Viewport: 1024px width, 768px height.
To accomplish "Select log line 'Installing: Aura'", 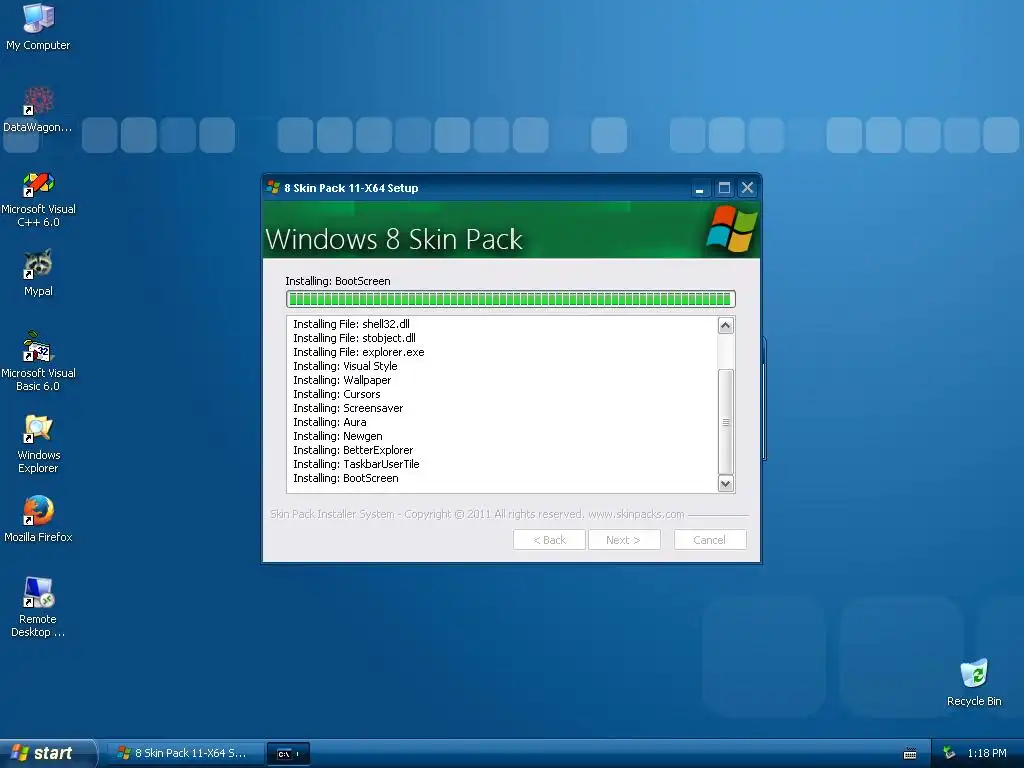I will [x=330, y=423].
